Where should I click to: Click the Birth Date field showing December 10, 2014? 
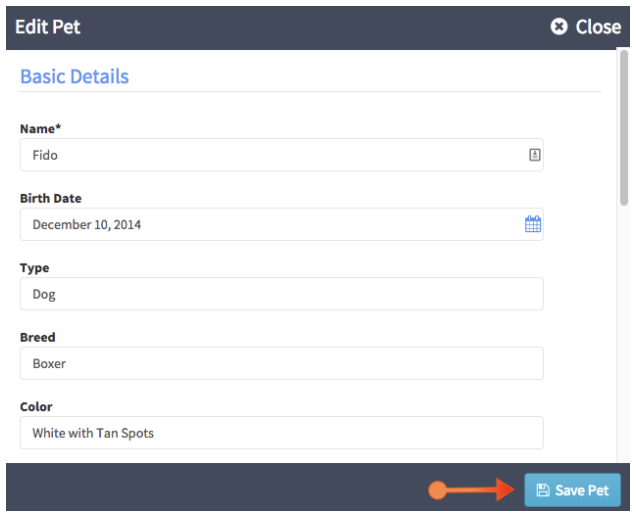click(x=281, y=224)
